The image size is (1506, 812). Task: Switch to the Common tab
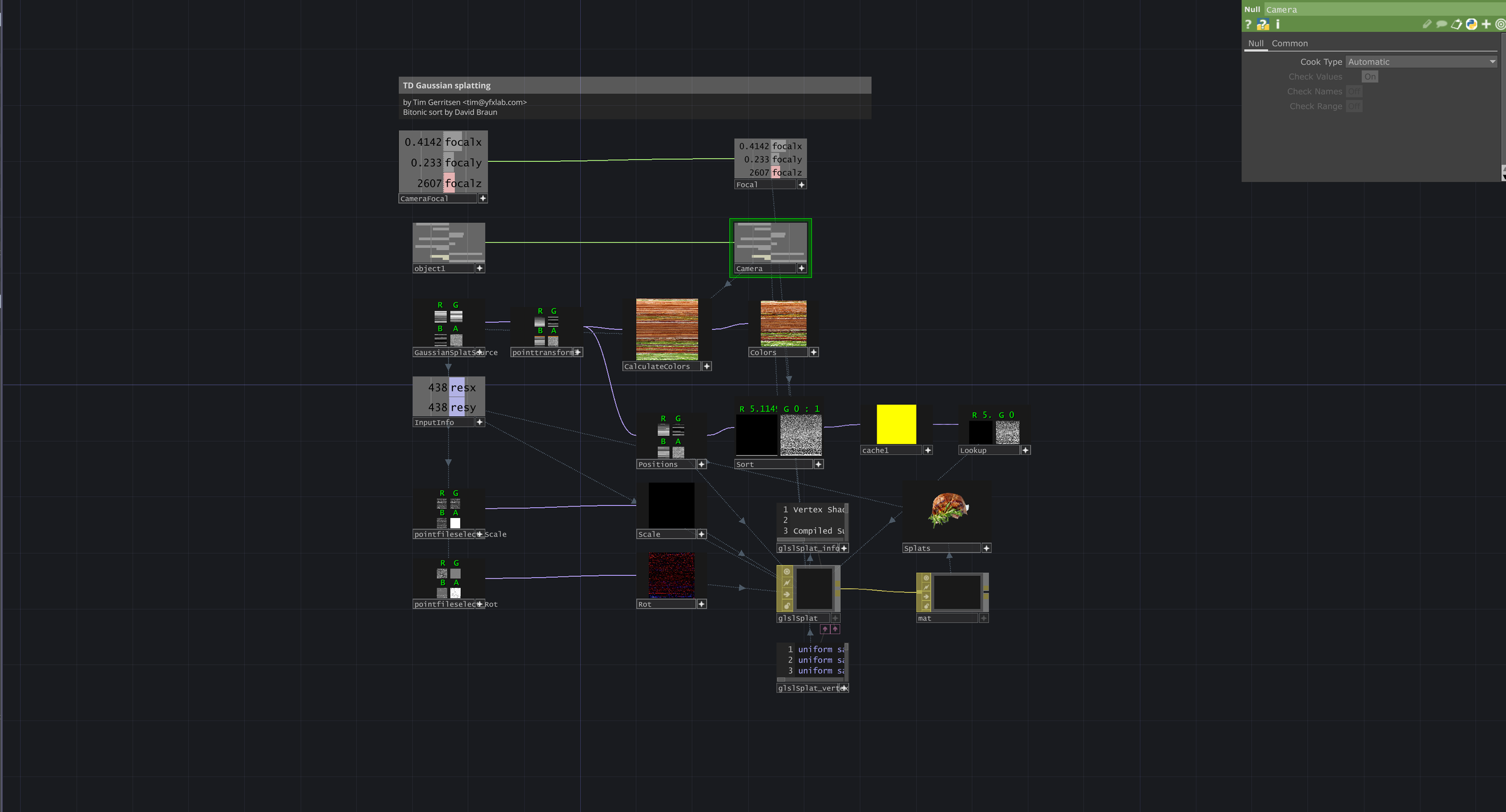(x=1289, y=43)
